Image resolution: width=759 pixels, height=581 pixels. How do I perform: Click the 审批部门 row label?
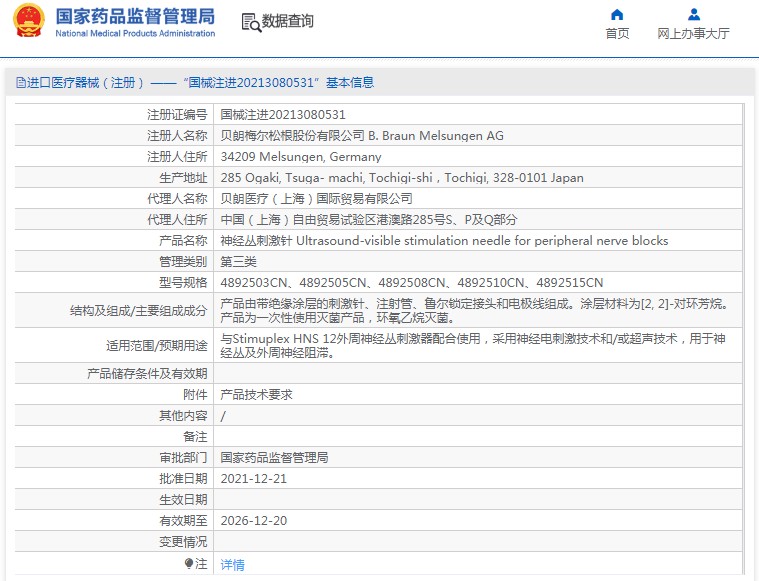point(183,458)
